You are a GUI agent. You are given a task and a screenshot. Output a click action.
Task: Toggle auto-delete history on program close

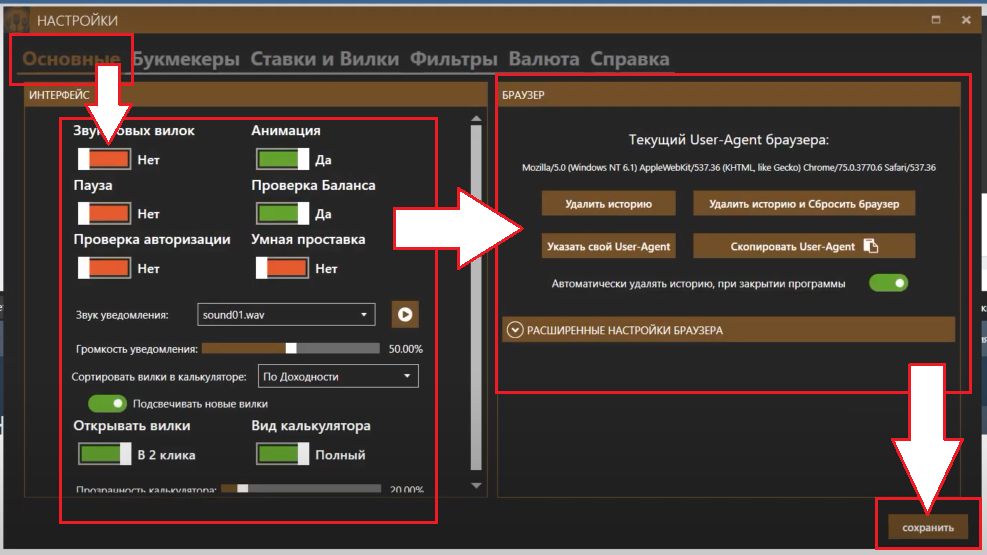click(888, 283)
